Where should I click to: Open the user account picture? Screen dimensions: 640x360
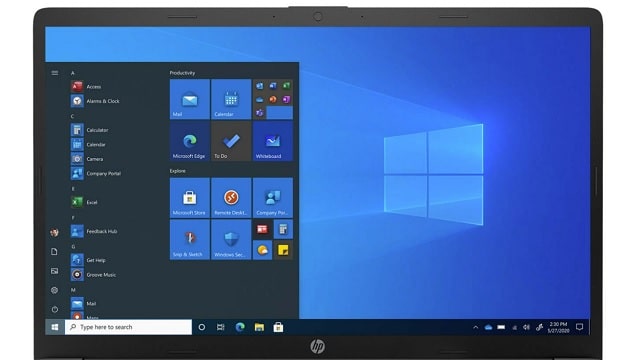(x=54, y=233)
